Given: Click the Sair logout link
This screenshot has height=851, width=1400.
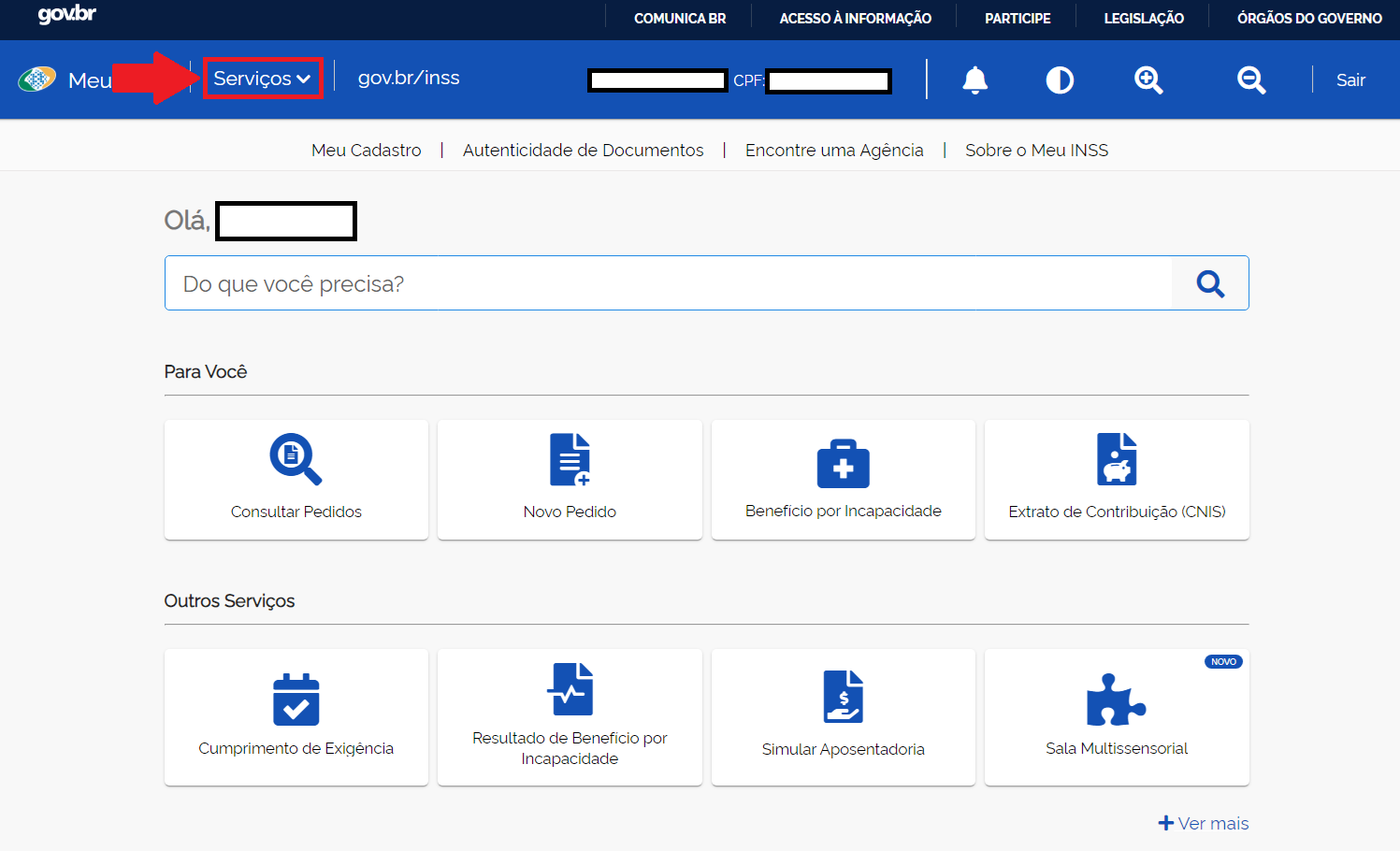Looking at the screenshot, I should click(x=1350, y=80).
